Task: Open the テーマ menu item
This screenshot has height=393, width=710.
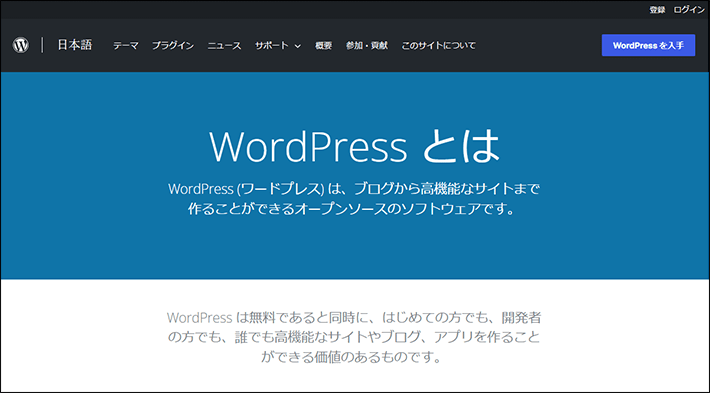Action: click(x=125, y=46)
